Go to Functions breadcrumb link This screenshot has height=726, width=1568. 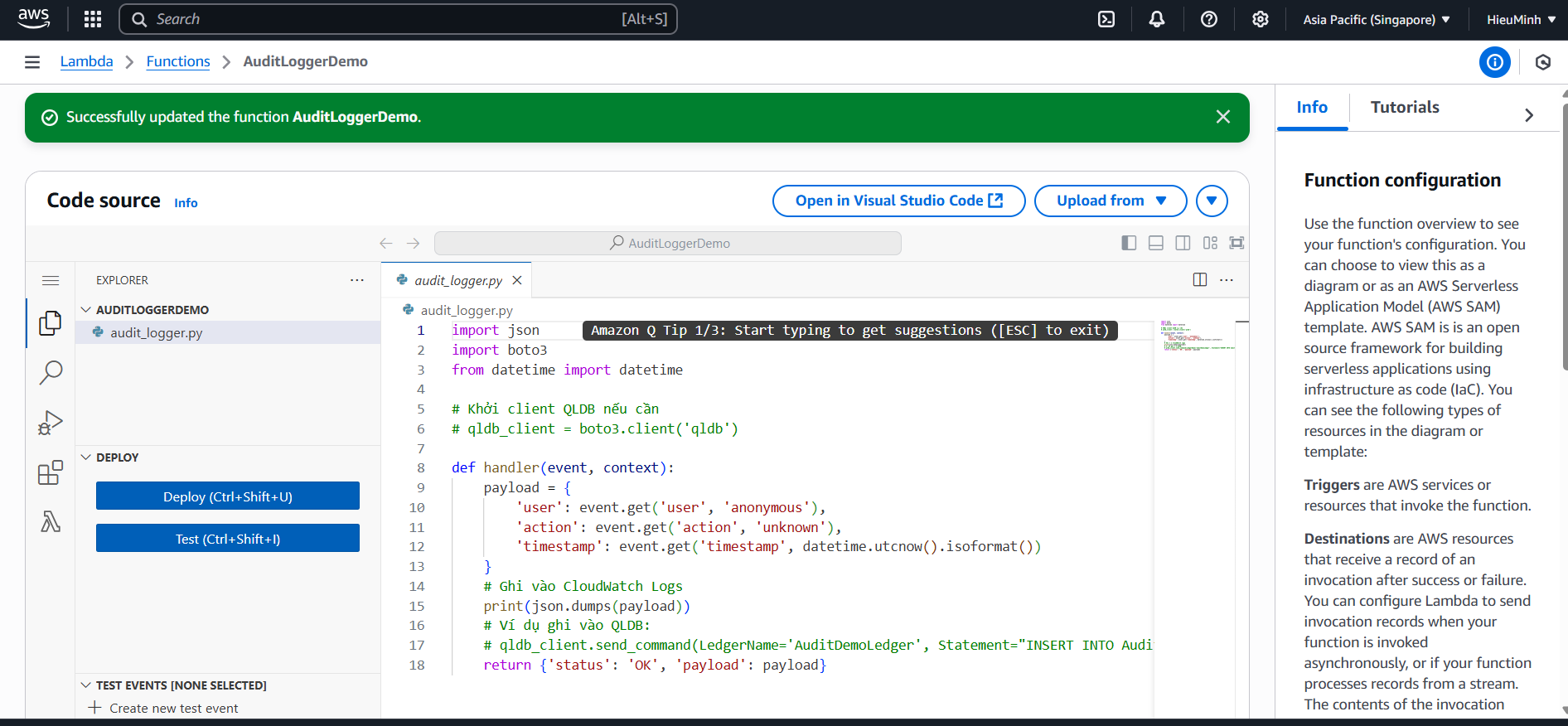178,61
